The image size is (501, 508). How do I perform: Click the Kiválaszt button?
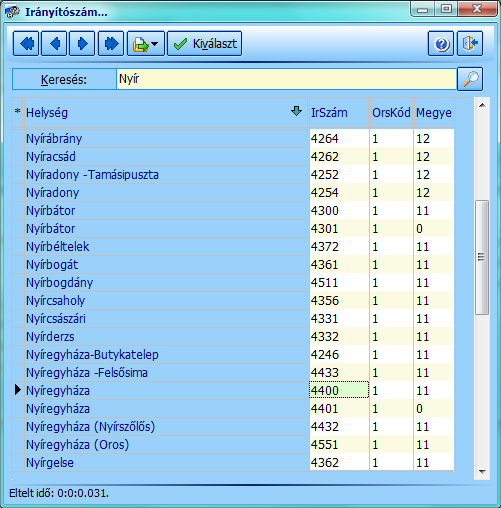pyautogui.click(x=204, y=44)
